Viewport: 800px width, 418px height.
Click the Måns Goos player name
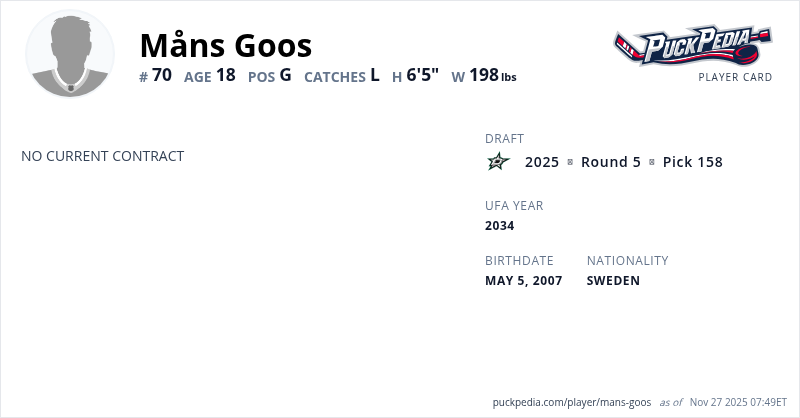(x=226, y=45)
